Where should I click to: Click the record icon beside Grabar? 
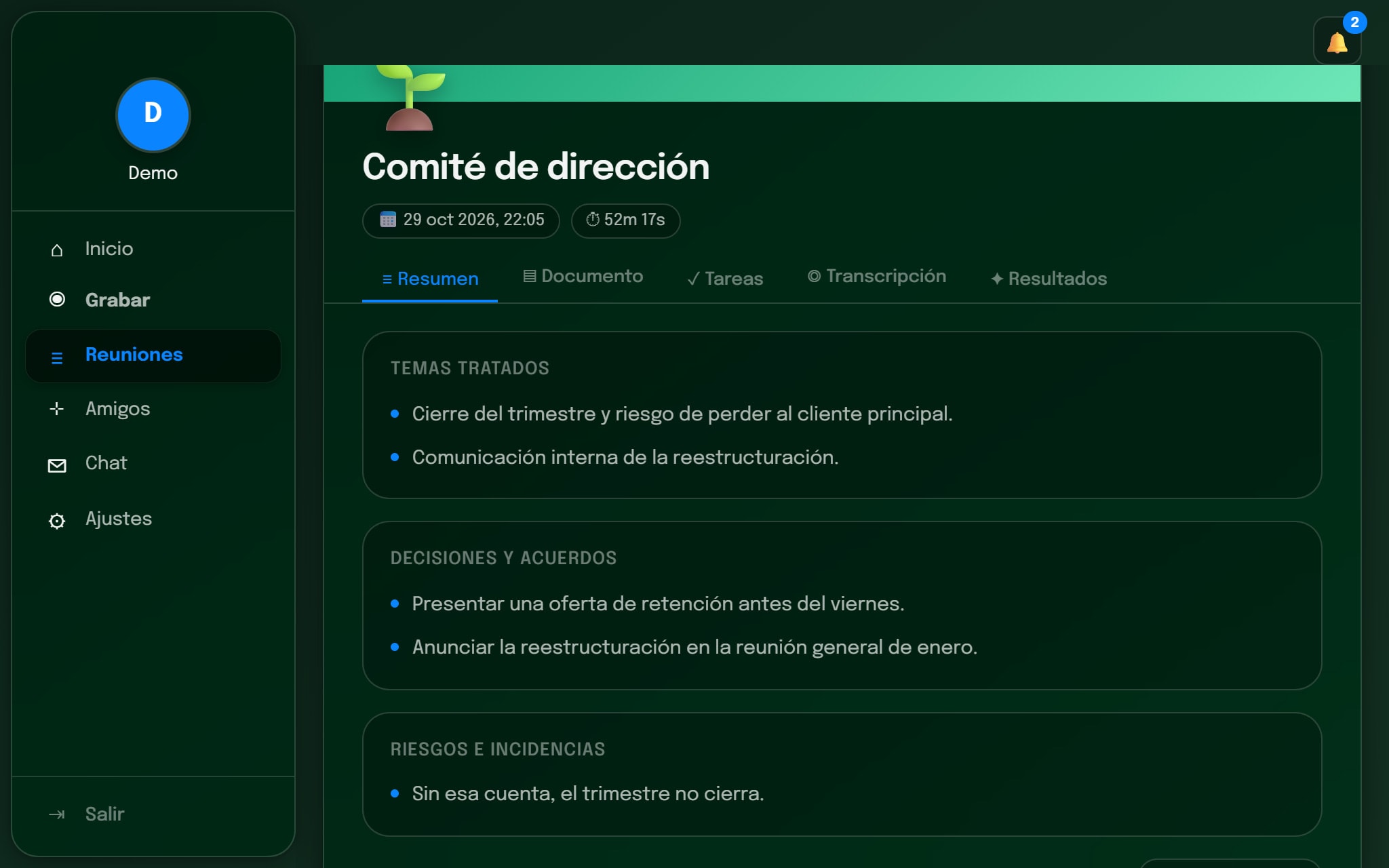pos(57,299)
